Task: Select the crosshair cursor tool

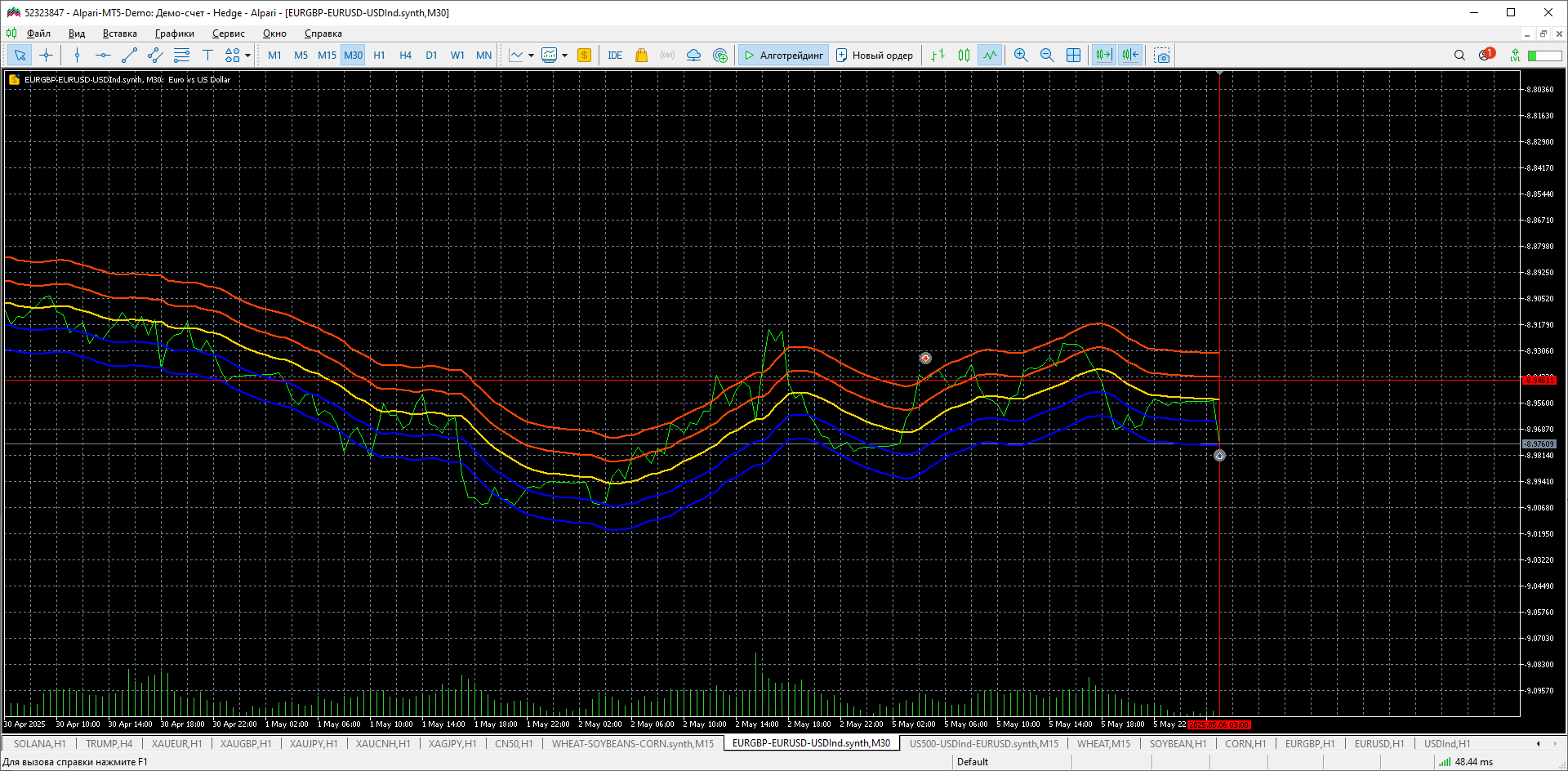Action: (47, 56)
